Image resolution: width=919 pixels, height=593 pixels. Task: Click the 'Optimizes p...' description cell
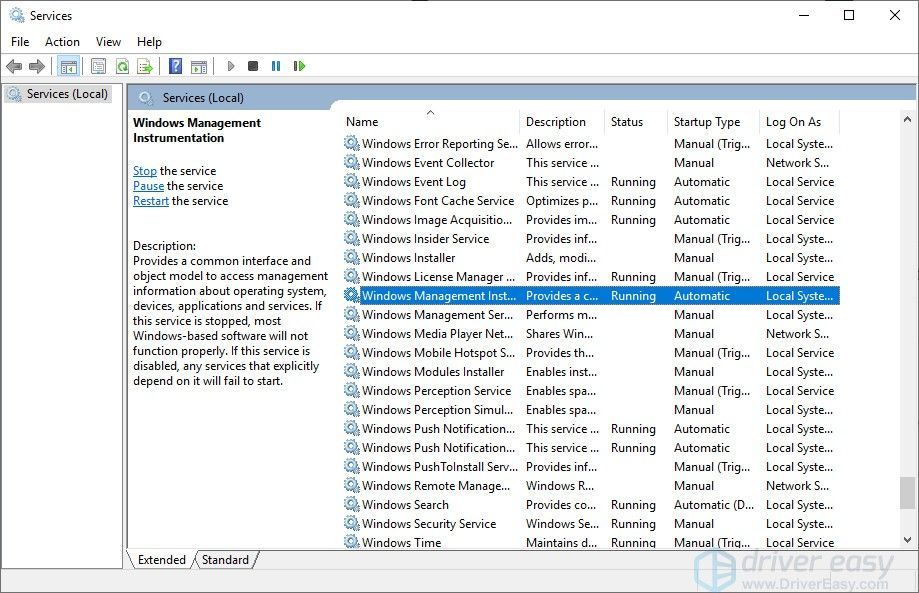562,200
